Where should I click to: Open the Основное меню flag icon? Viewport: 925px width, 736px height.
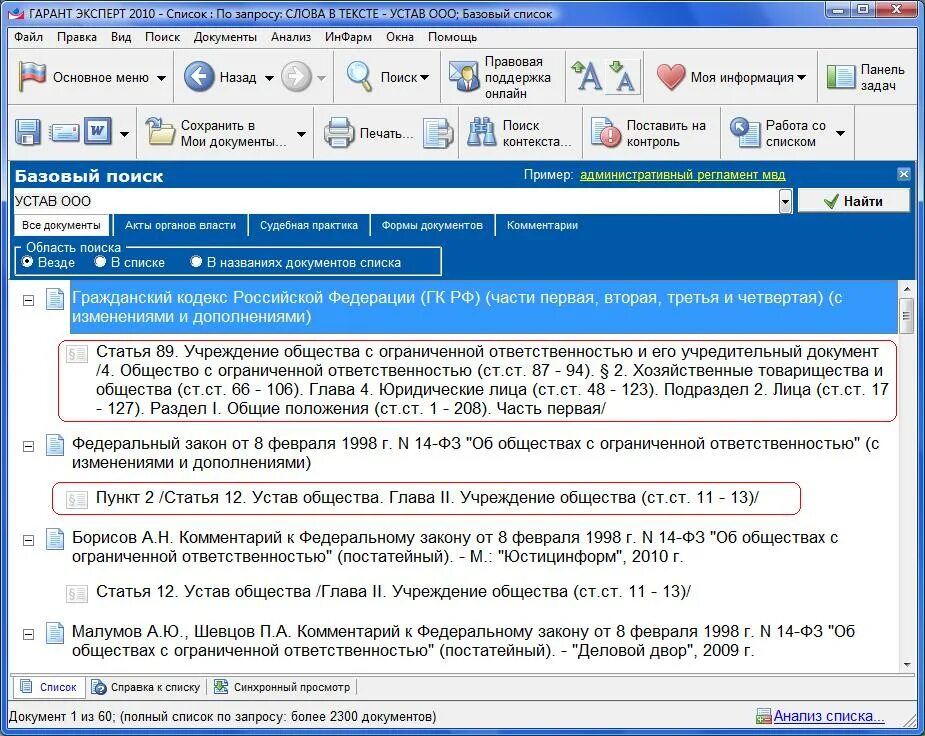[x=32, y=76]
